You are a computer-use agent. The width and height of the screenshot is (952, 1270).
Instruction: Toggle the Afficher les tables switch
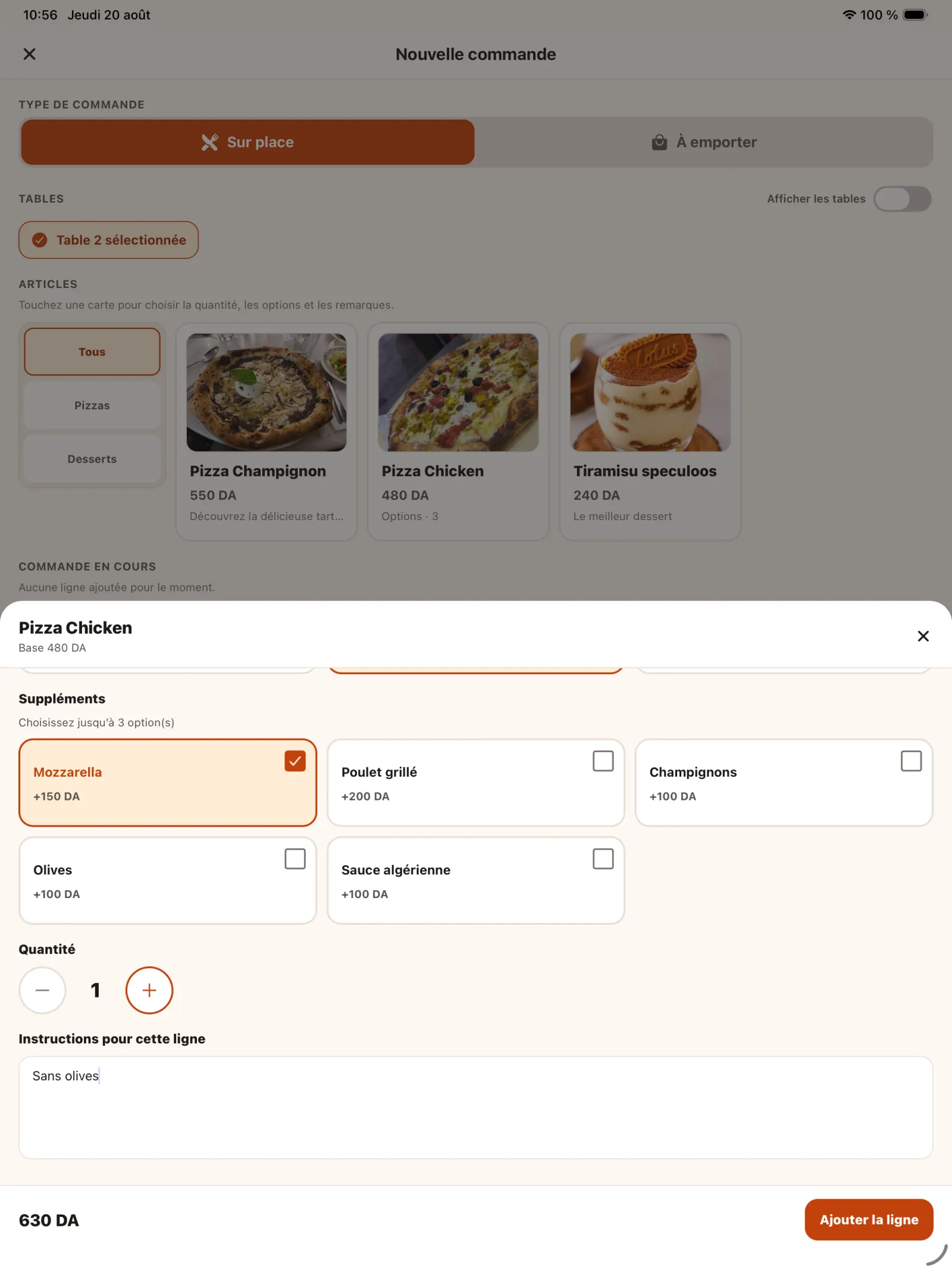tap(902, 199)
